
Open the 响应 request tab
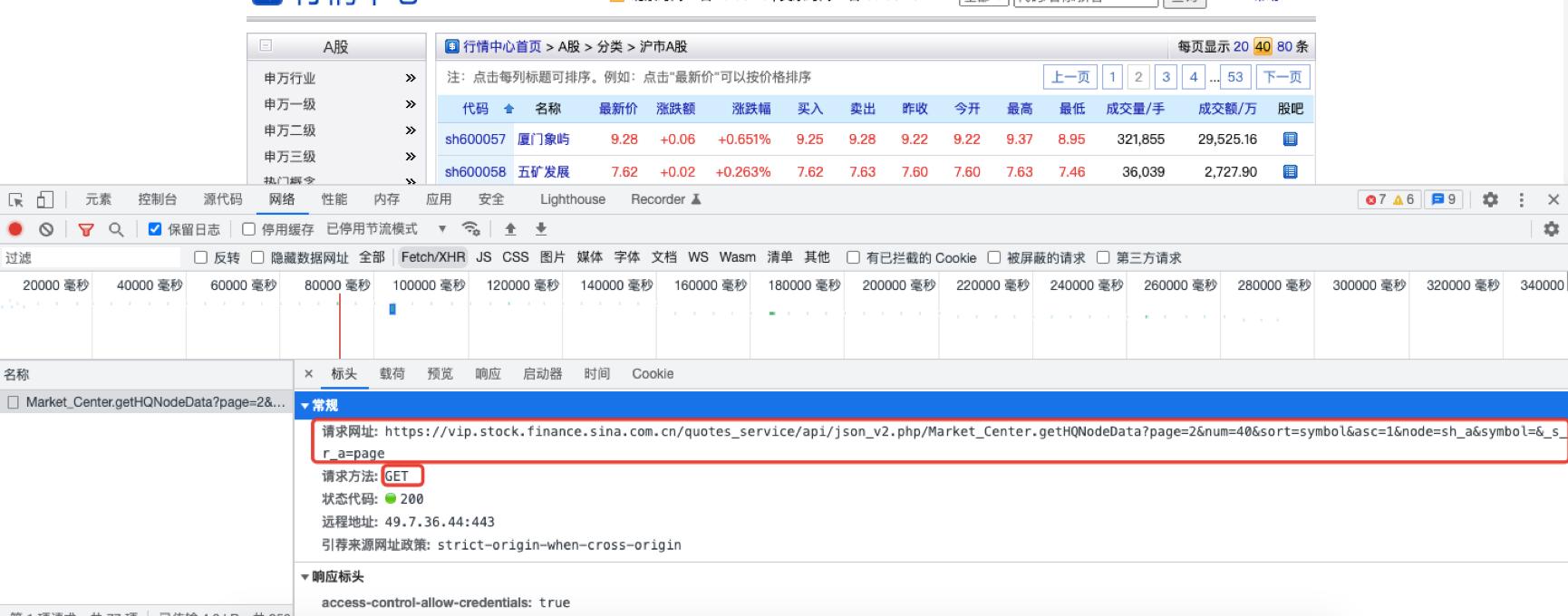[488, 373]
